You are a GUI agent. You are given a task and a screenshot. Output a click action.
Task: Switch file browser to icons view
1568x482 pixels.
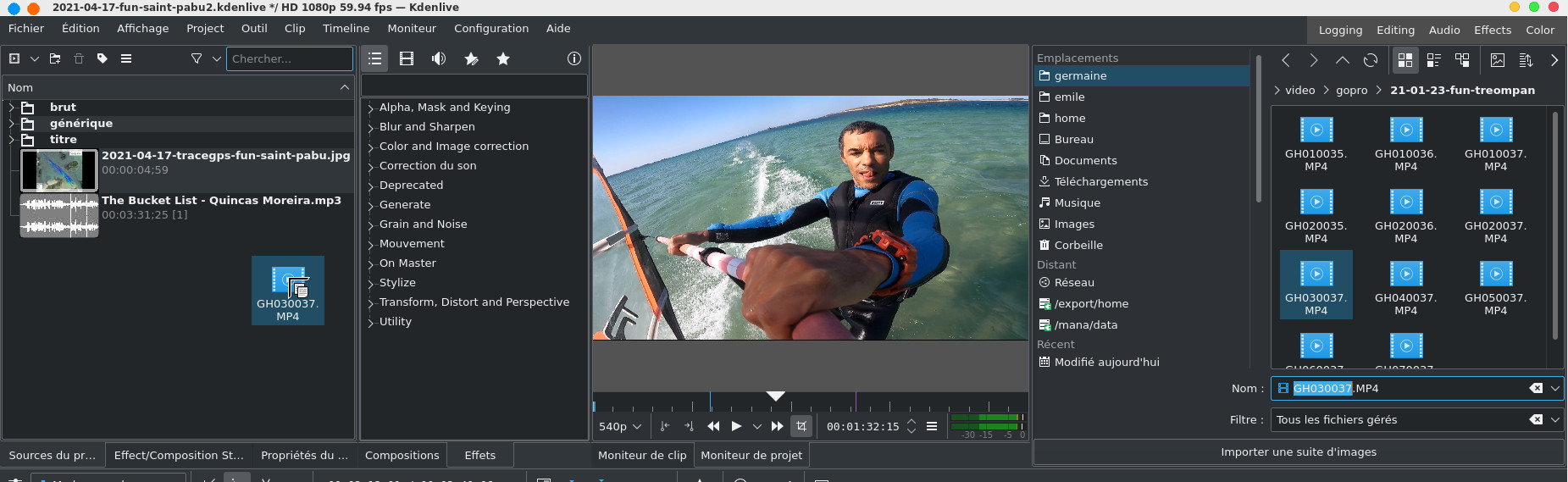point(1405,60)
